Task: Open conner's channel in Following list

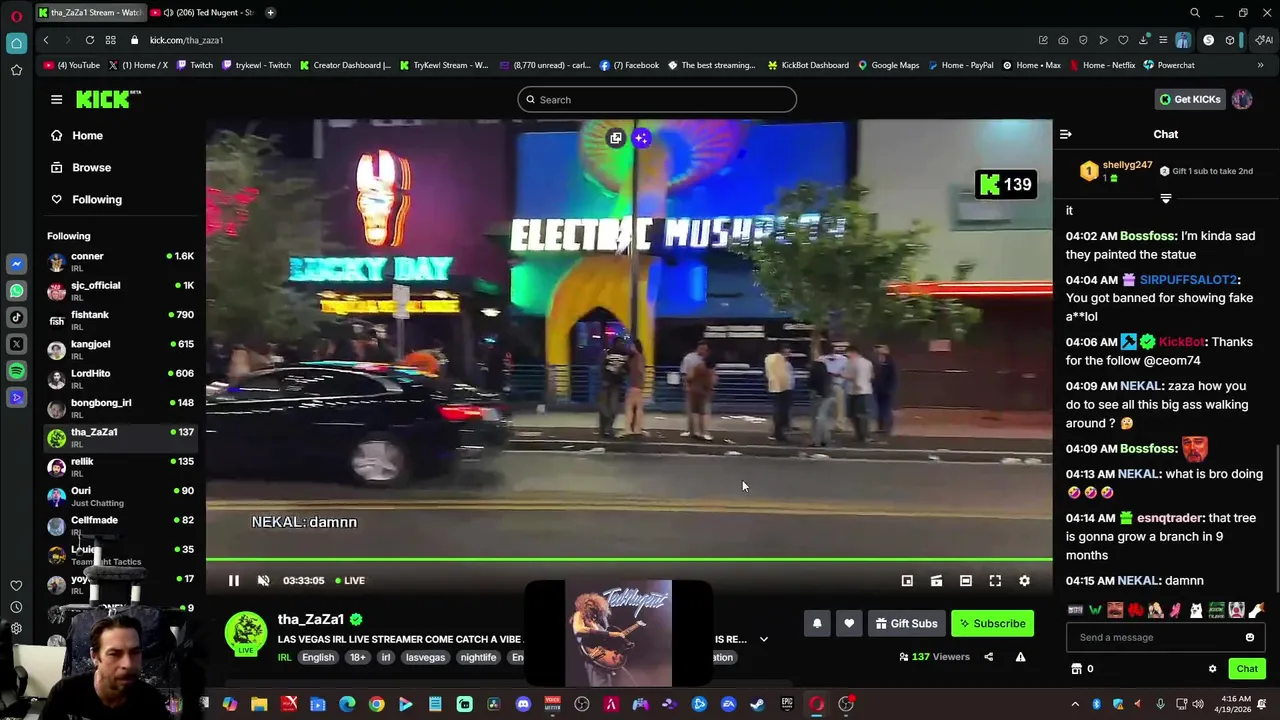Action: [120, 262]
